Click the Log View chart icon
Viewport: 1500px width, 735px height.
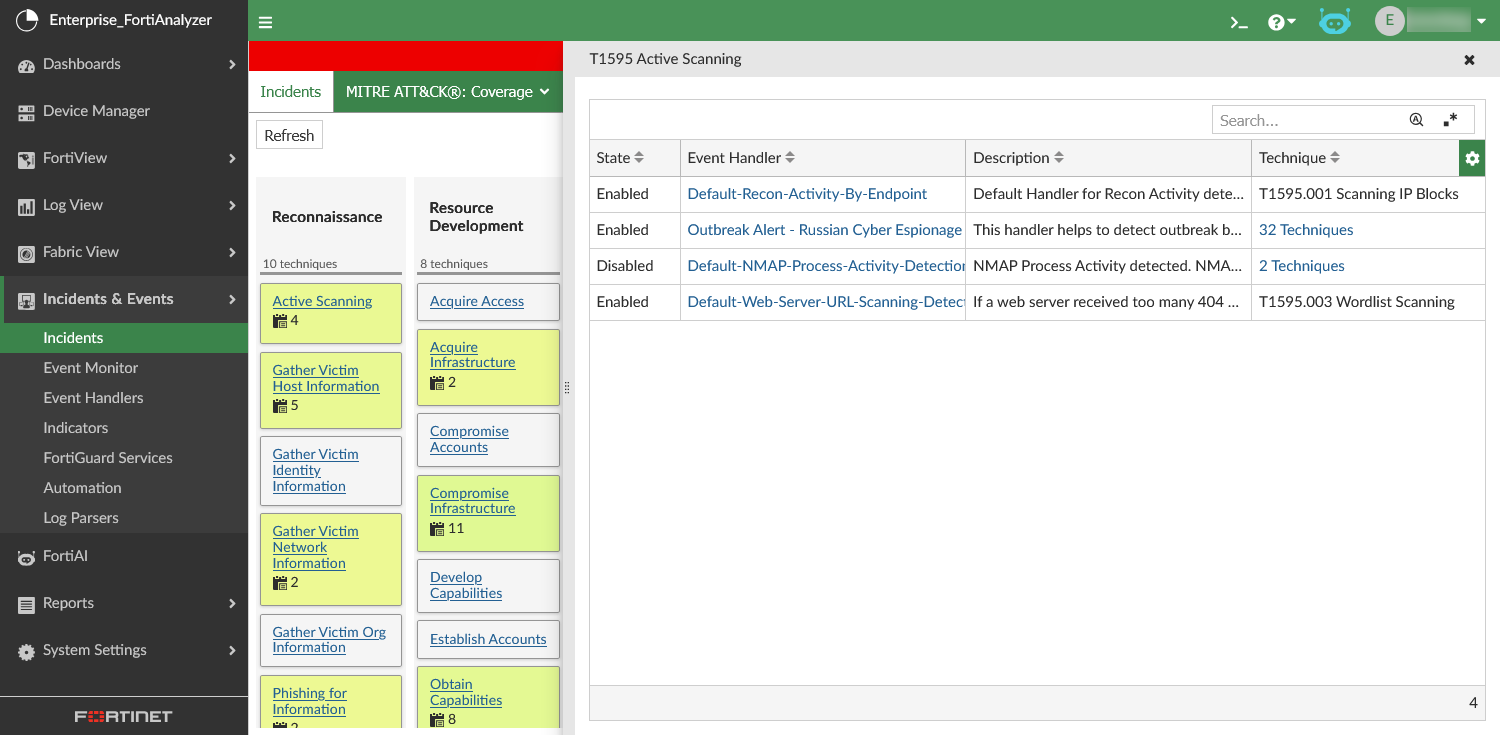tap(26, 206)
